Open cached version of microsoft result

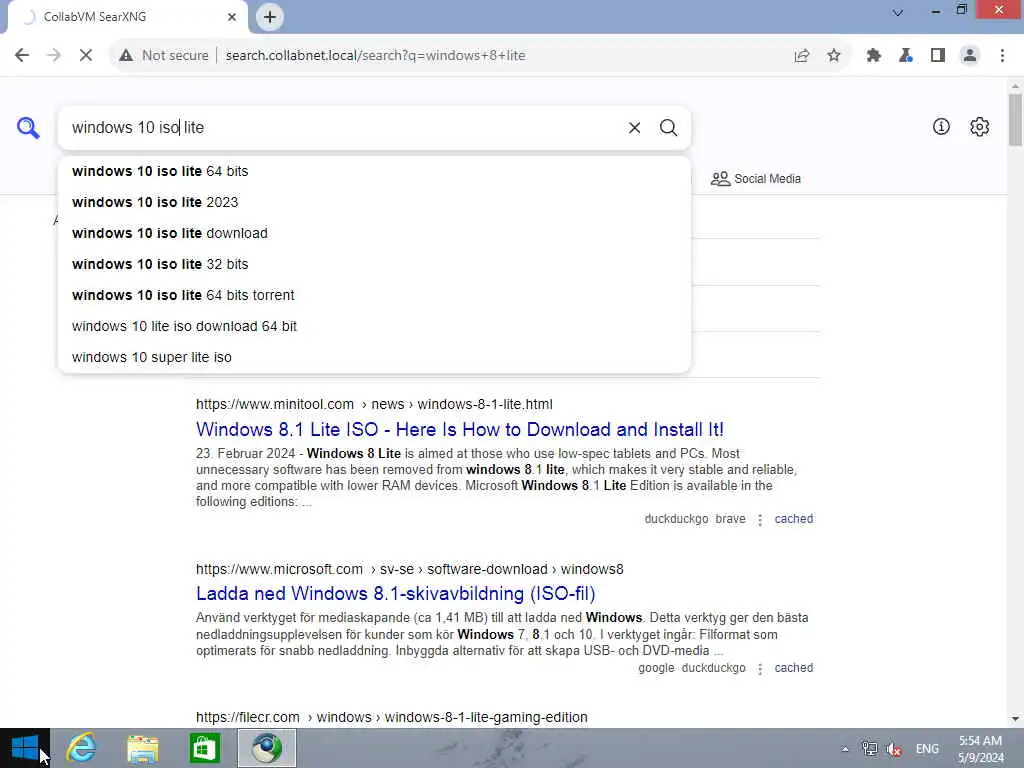pos(793,668)
